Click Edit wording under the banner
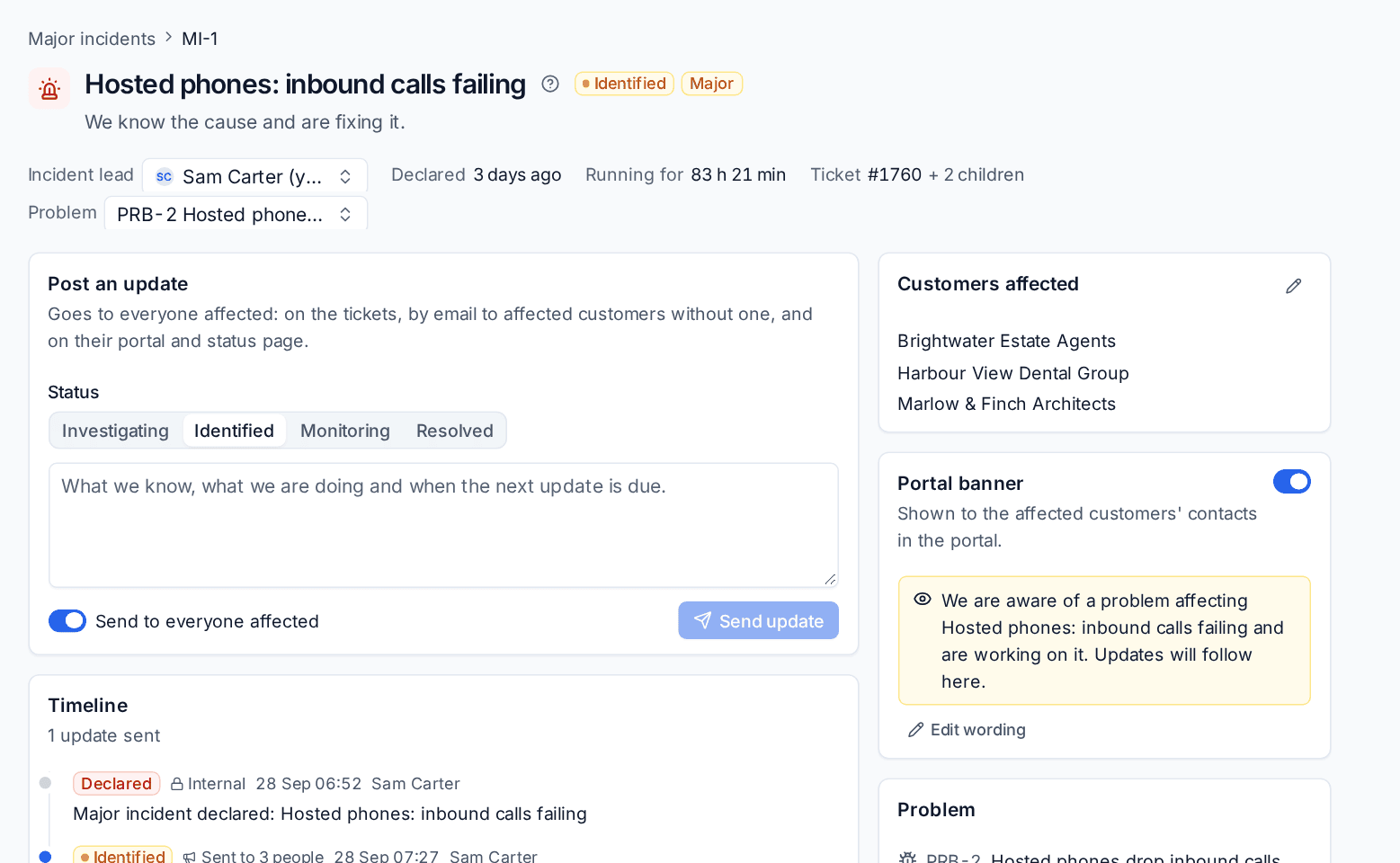The height and width of the screenshot is (863, 1400). (967, 730)
